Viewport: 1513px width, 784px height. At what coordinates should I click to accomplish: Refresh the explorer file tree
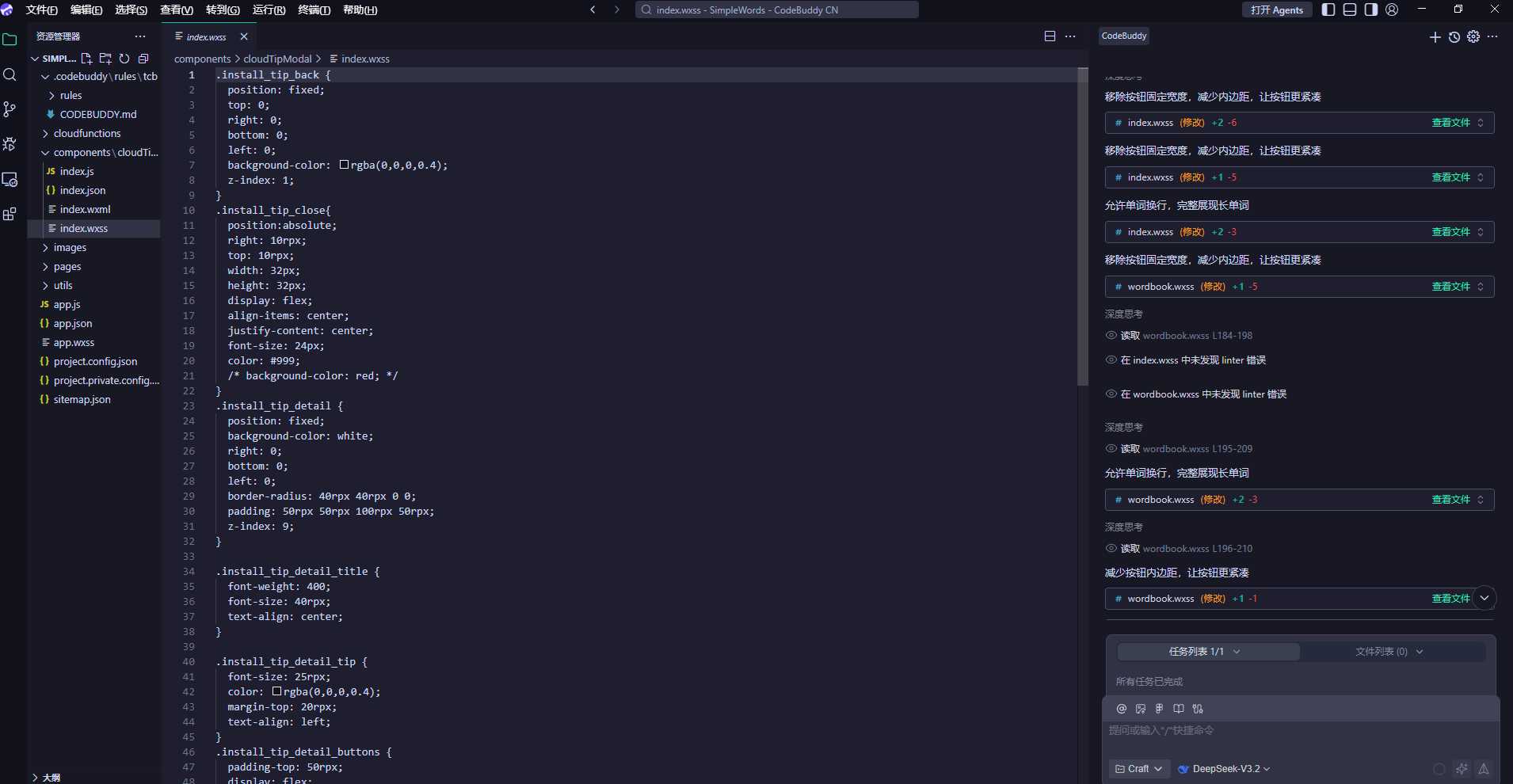(x=124, y=59)
